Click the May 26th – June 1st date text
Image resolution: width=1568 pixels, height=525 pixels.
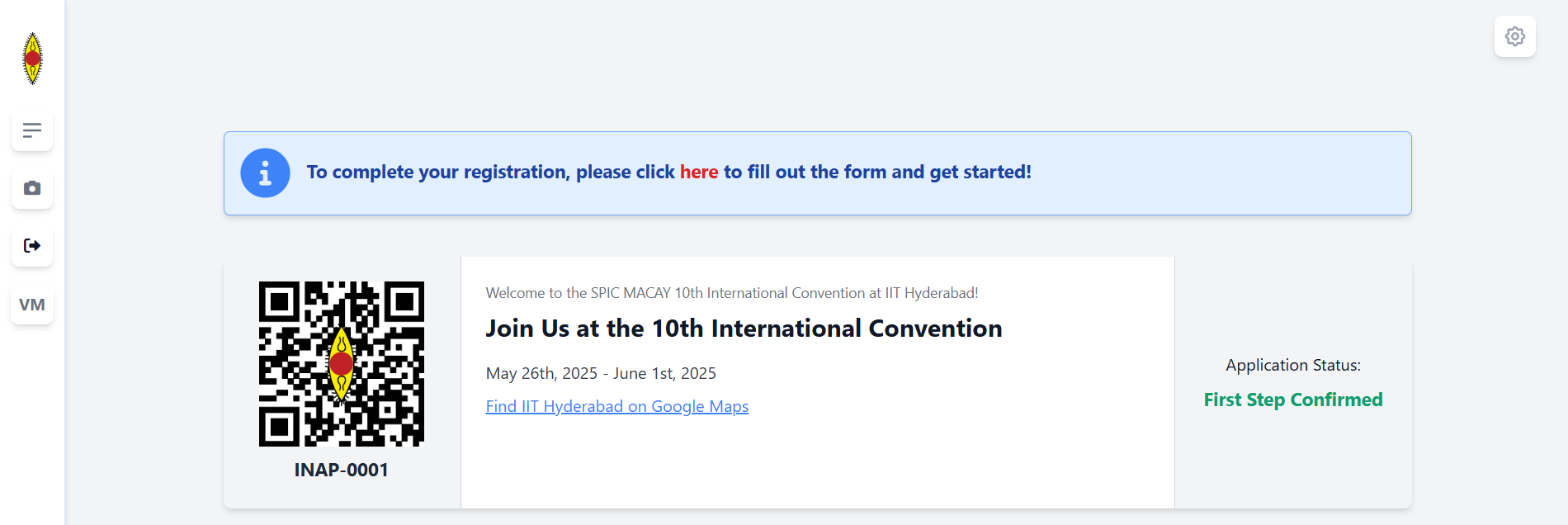click(601, 373)
